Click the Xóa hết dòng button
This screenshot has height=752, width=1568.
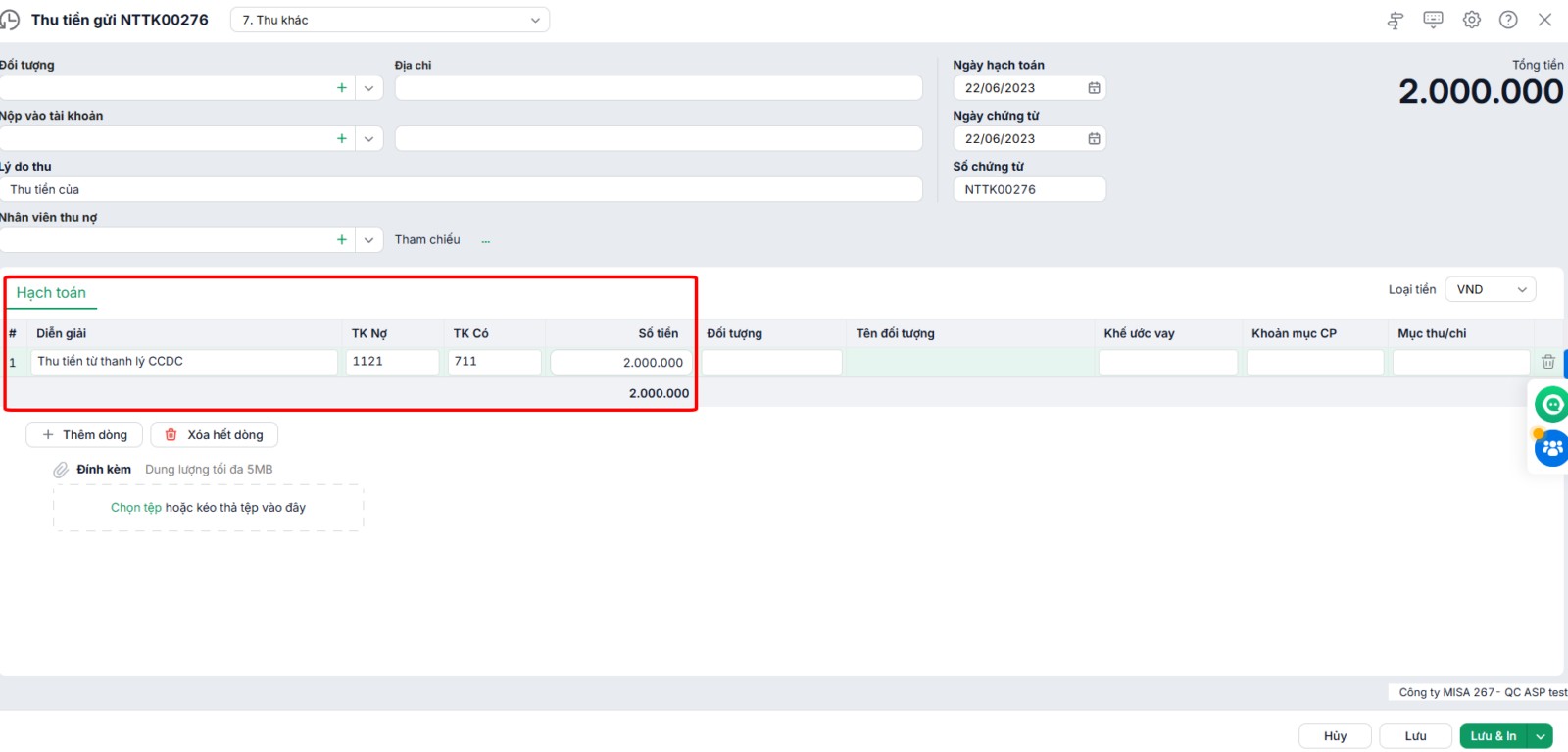click(x=214, y=435)
